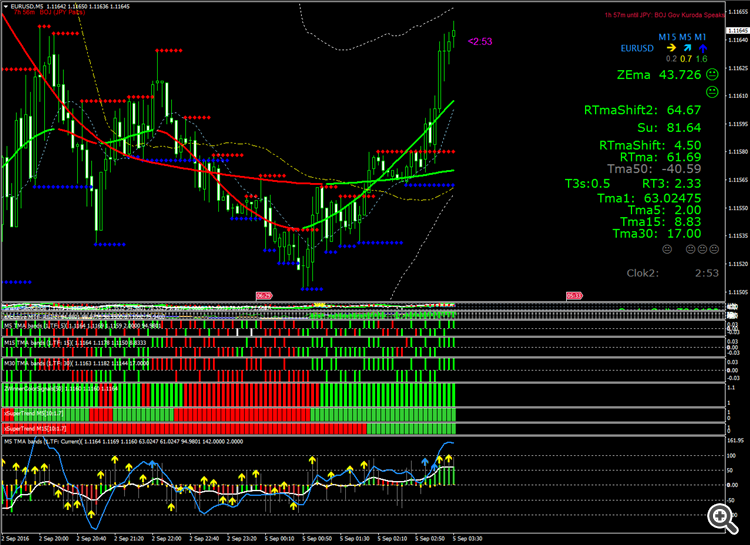Click the 'Tma15: 8.83' readout
Image resolution: width=750 pixels, height=545 pixels.
661,222
